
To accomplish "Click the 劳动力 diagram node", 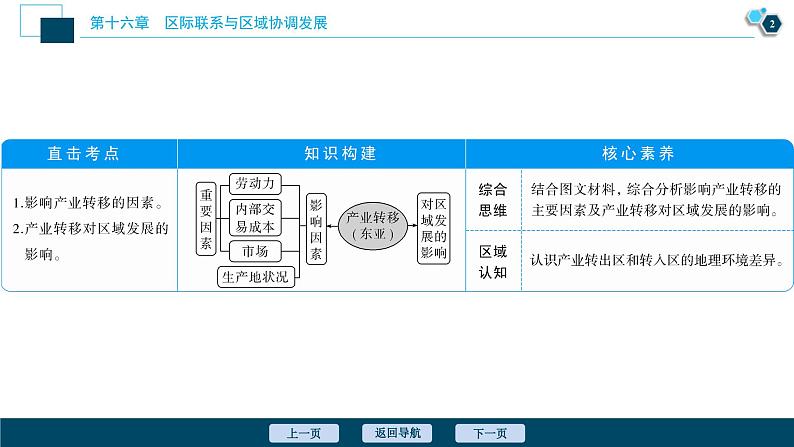I will (x=255, y=183).
